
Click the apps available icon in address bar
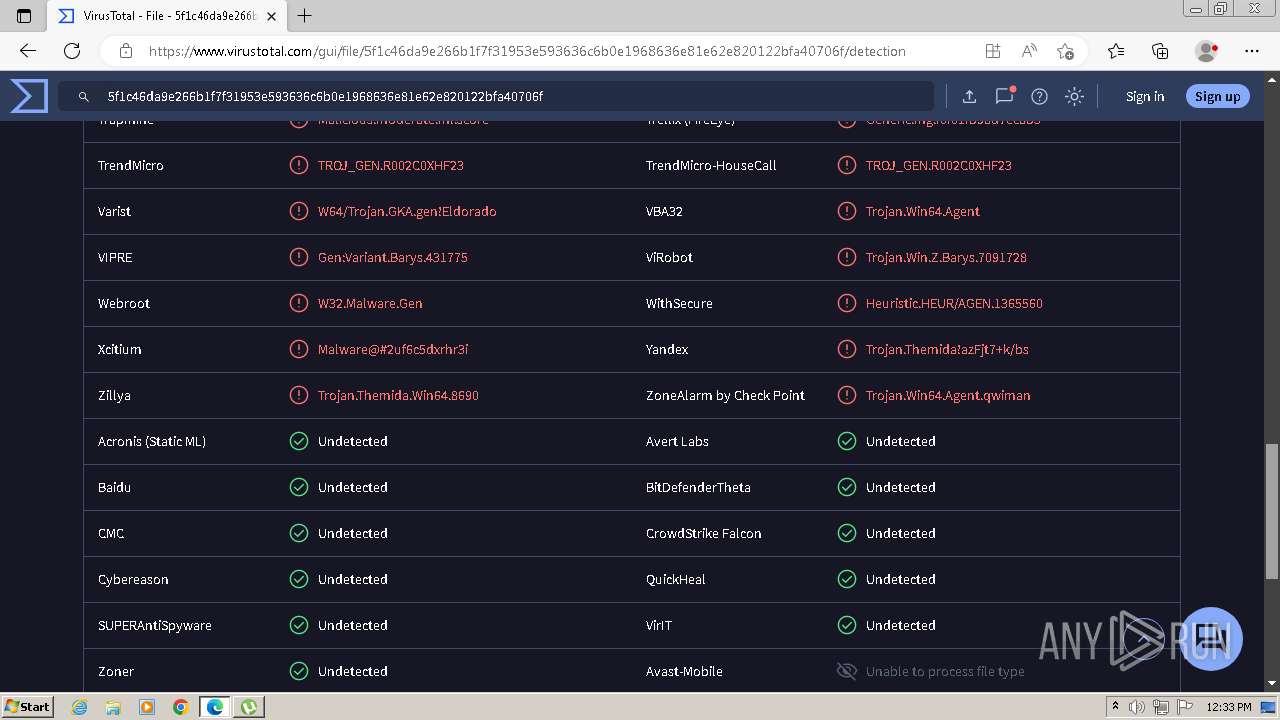point(992,51)
